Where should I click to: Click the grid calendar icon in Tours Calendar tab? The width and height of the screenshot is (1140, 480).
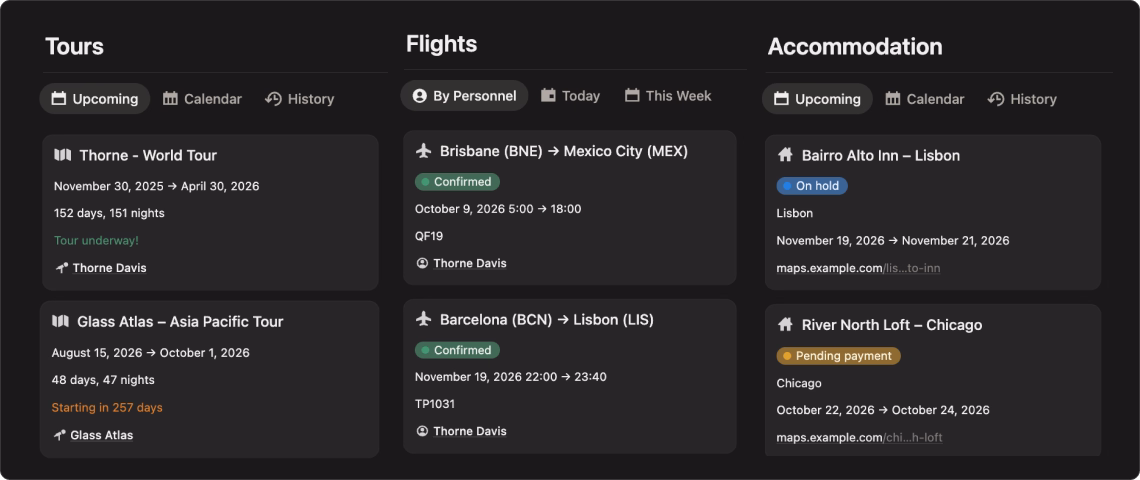click(170, 99)
